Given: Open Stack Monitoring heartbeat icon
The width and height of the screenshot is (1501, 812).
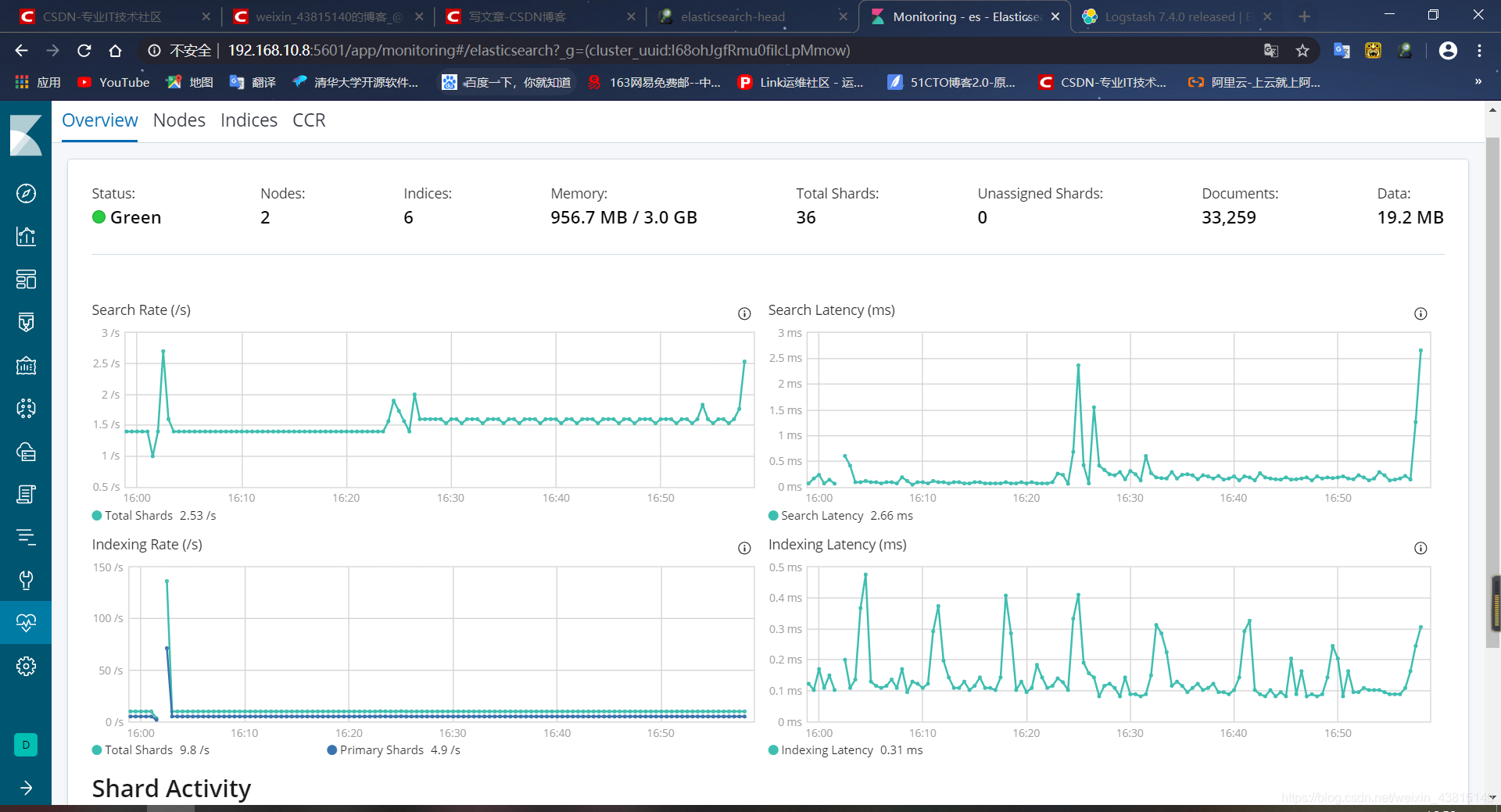Looking at the screenshot, I should pos(26,623).
